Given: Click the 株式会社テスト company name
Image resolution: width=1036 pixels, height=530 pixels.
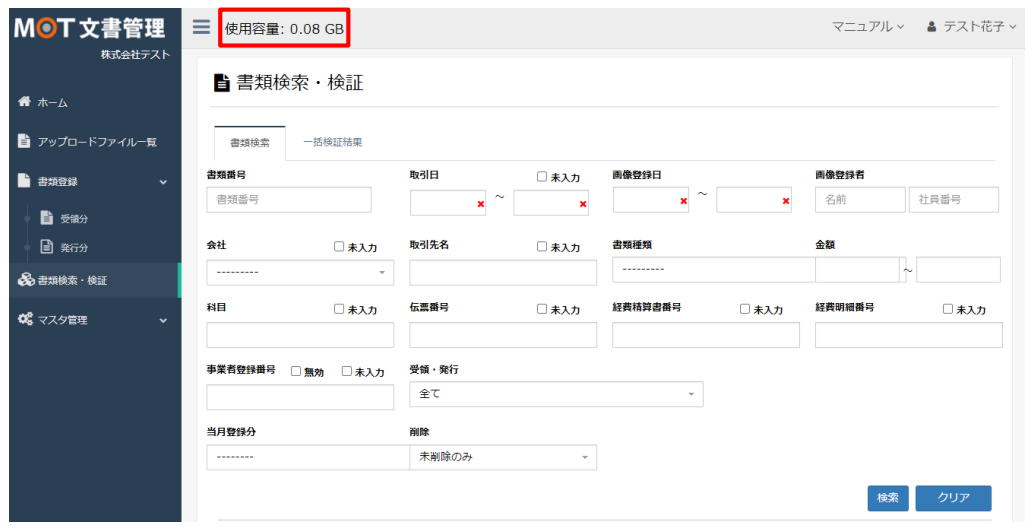Looking at the screenshot, I should click(x=135, y=54).
